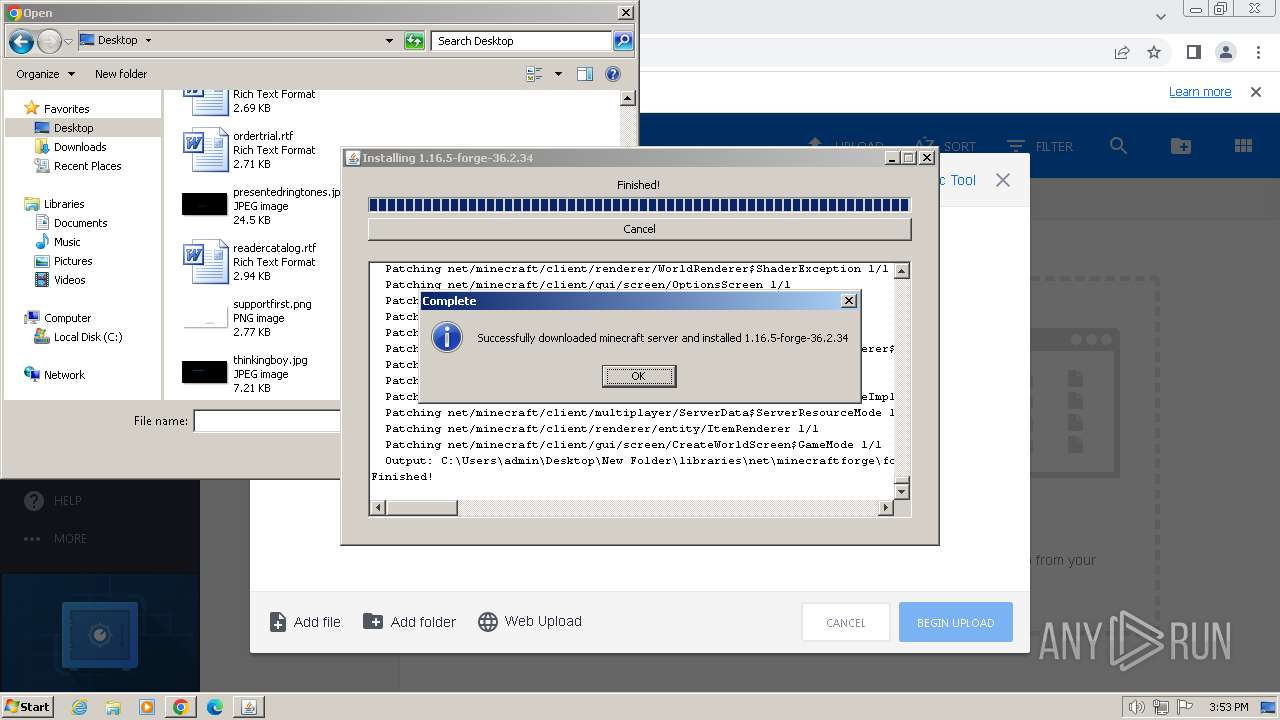
Task: Click the search magnifier in web toolbar
Action: coord(1118,146)
